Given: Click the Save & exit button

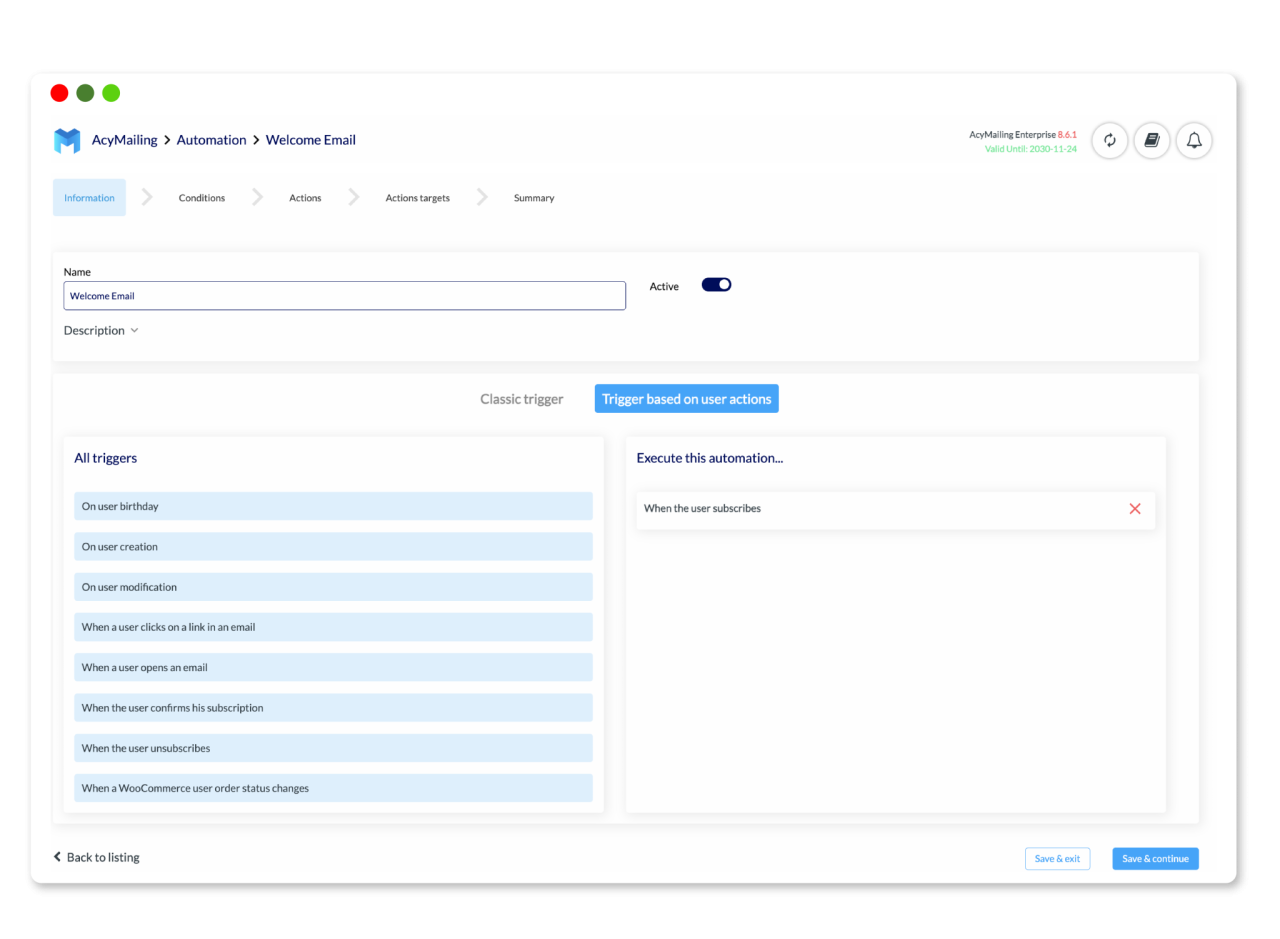Looking at the screenshot, I should tap(1057, 859).
